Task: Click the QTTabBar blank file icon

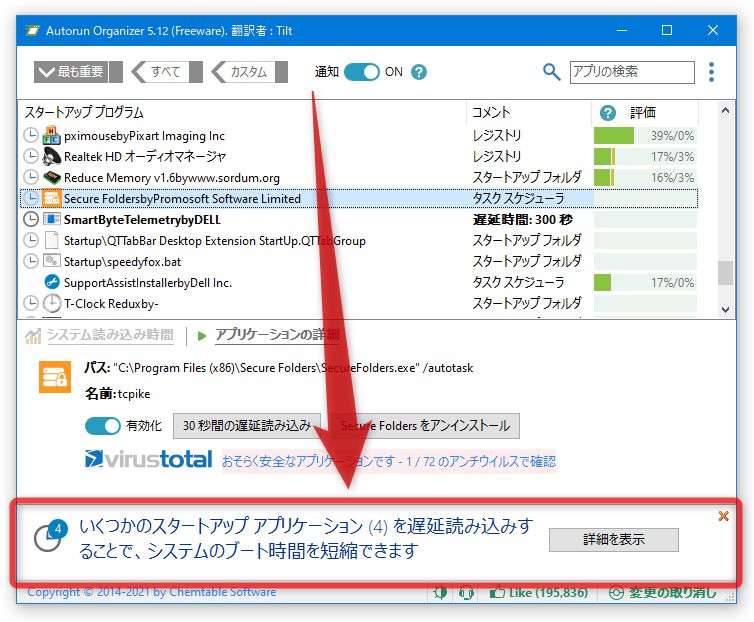Action: (x=51, y=240)
